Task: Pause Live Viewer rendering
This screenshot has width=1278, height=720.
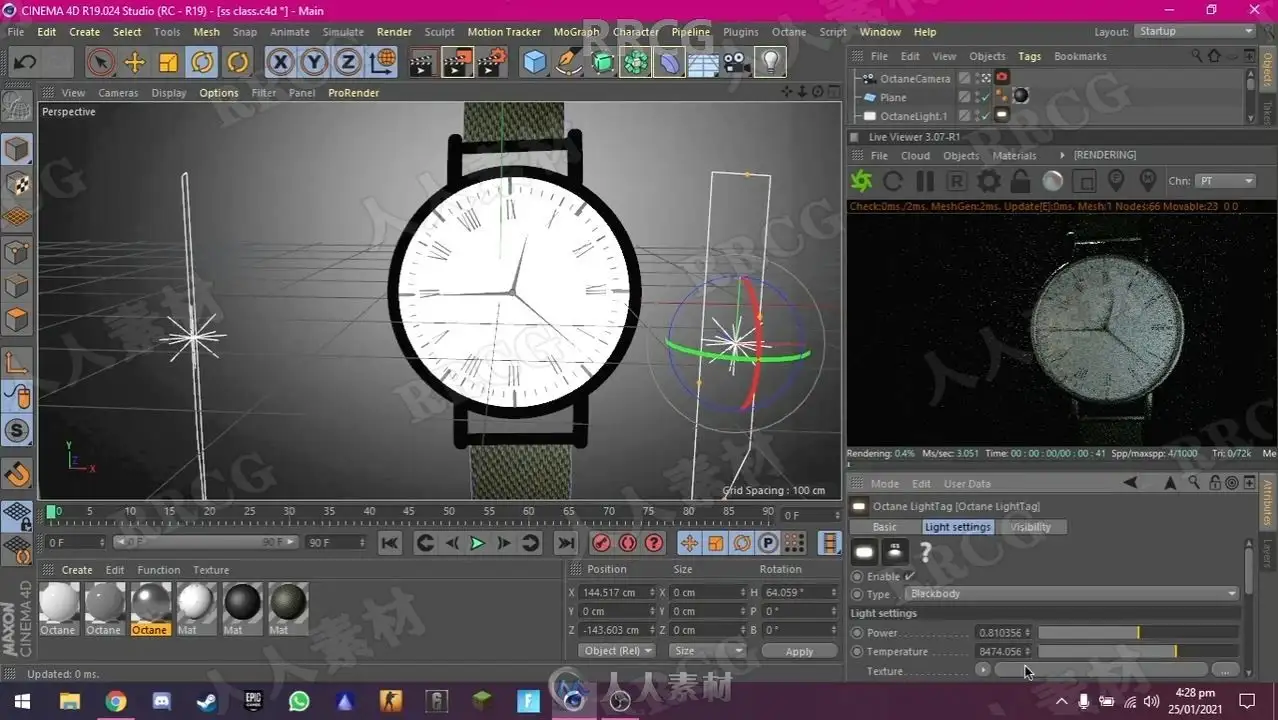Action: click(x=925, y=181)
